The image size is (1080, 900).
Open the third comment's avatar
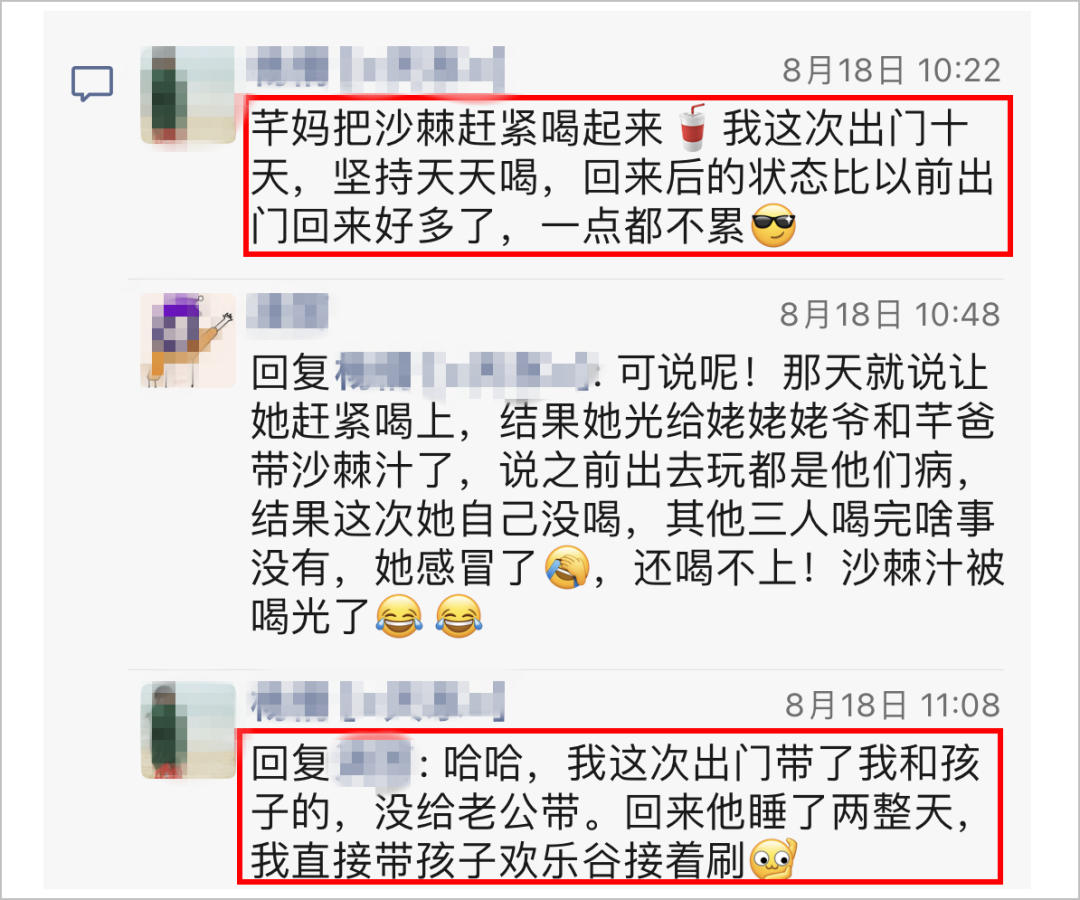[188, 731]
